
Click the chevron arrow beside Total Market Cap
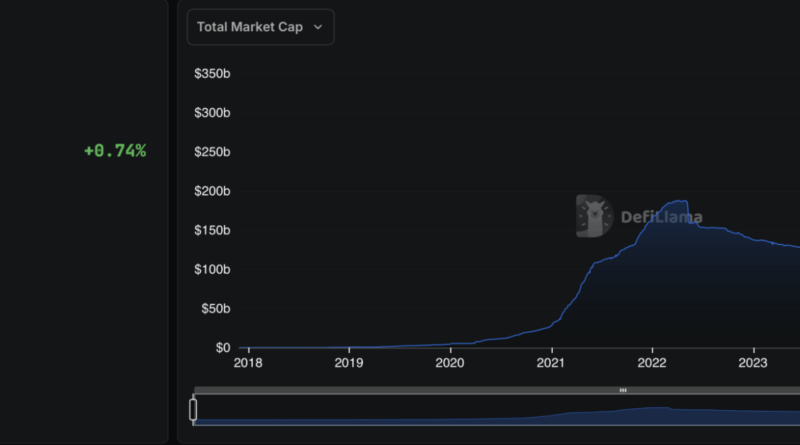pyautogui.click(x=318, y=27)
